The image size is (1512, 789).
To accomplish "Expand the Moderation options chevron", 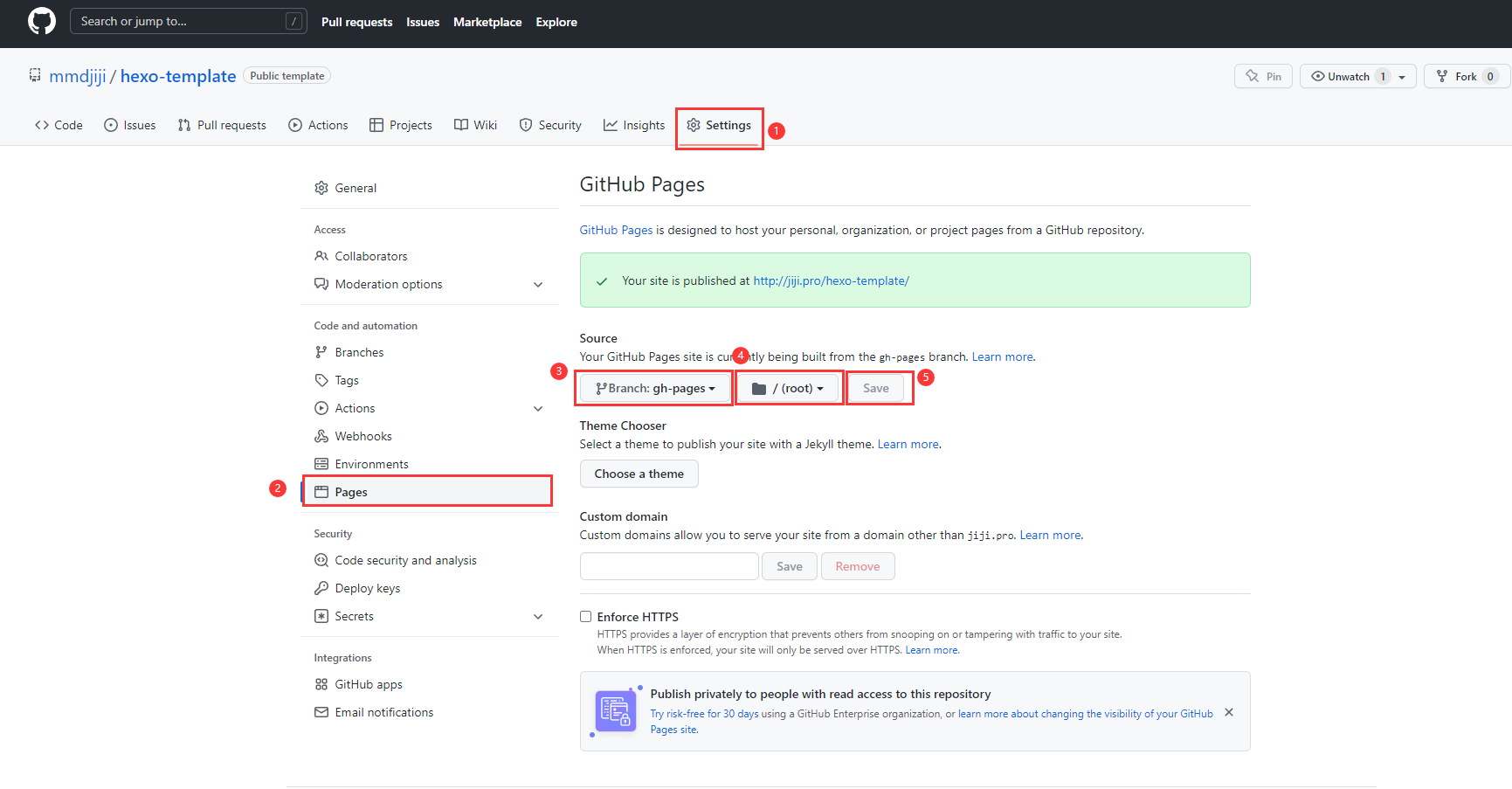I will coord(538,285).
